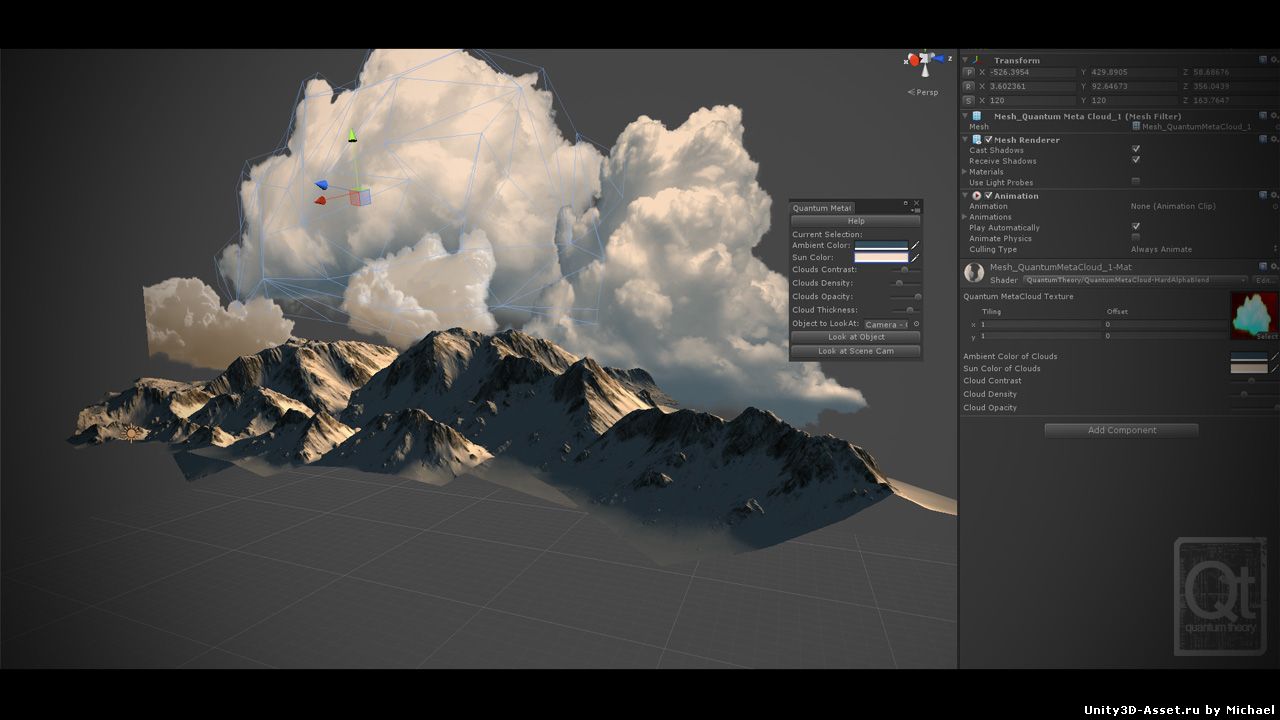Select the Quantum MetaCloud tab
The height and width of the screenshot is (720, 1280).
pyautogui.click(x=822, y=208)
